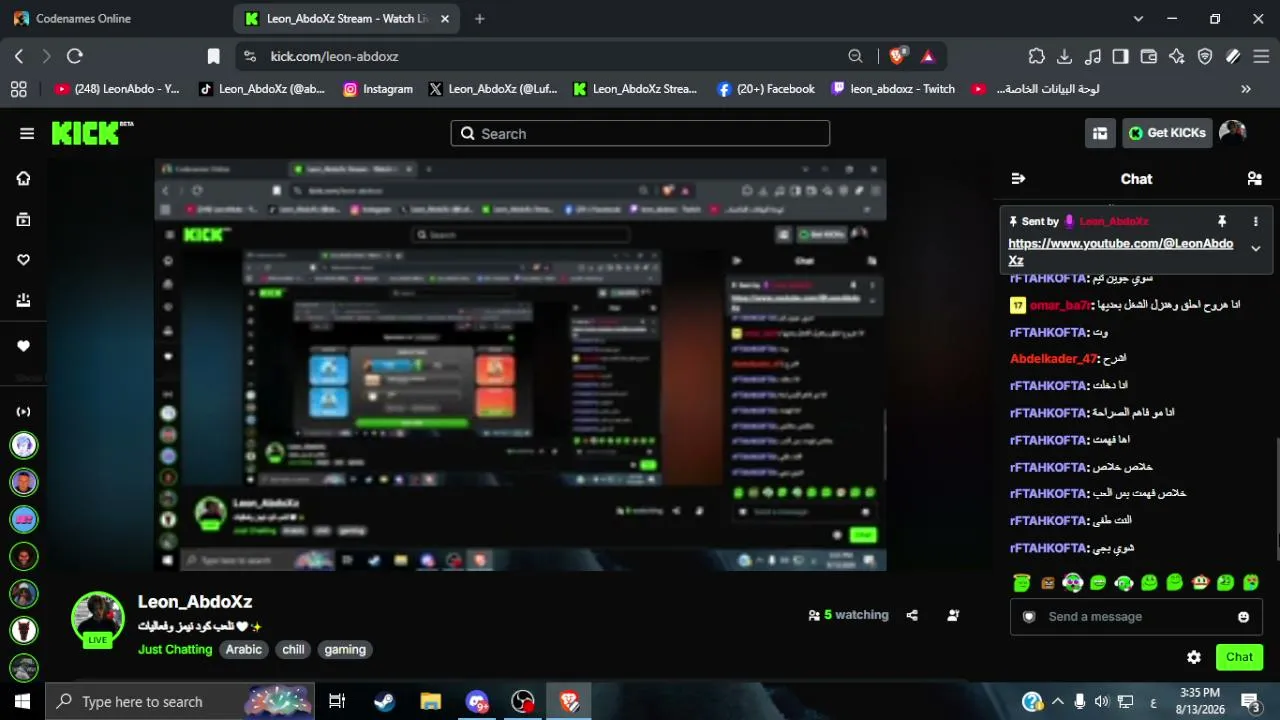Open Steam from the taskbar
The height and width of the screenshot is (720, 1280).
tap(384, 701)
